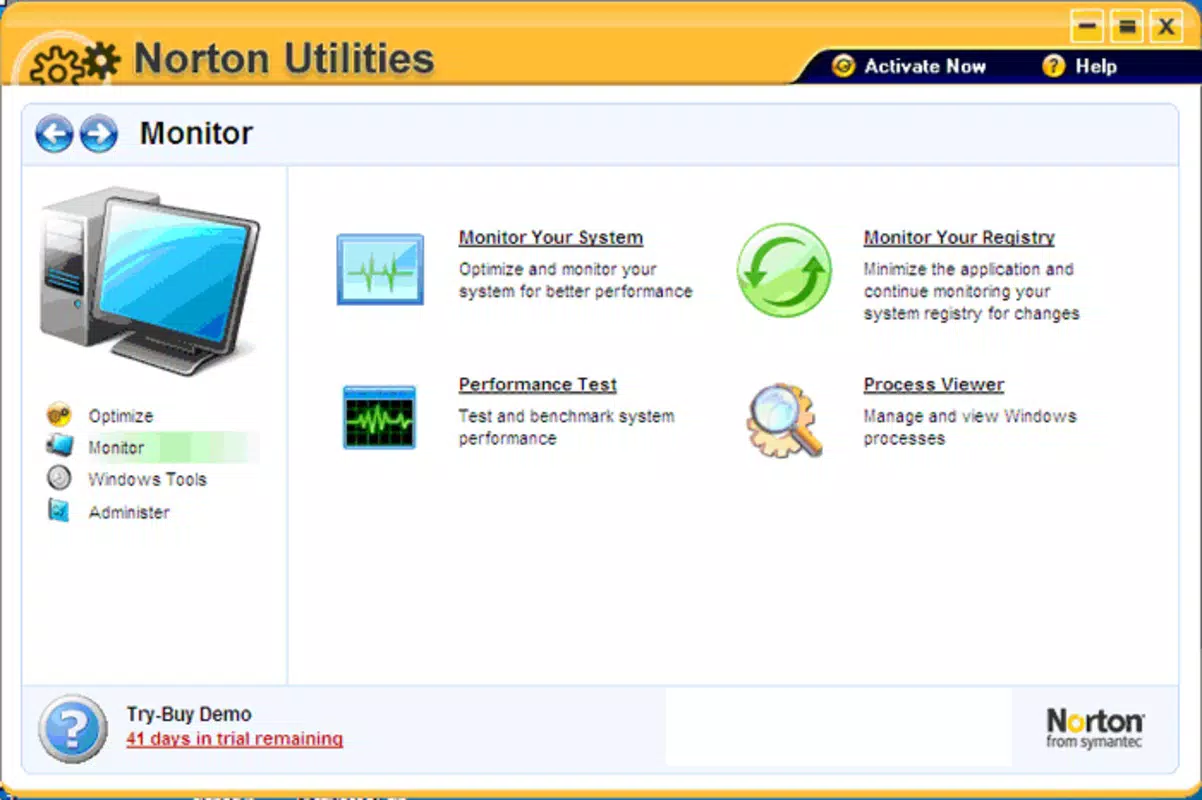Image resolution: width=1202 pixels, height=800 pixels.
Task: Click the blue question mark help icon
Action: [x=73, y=729]
